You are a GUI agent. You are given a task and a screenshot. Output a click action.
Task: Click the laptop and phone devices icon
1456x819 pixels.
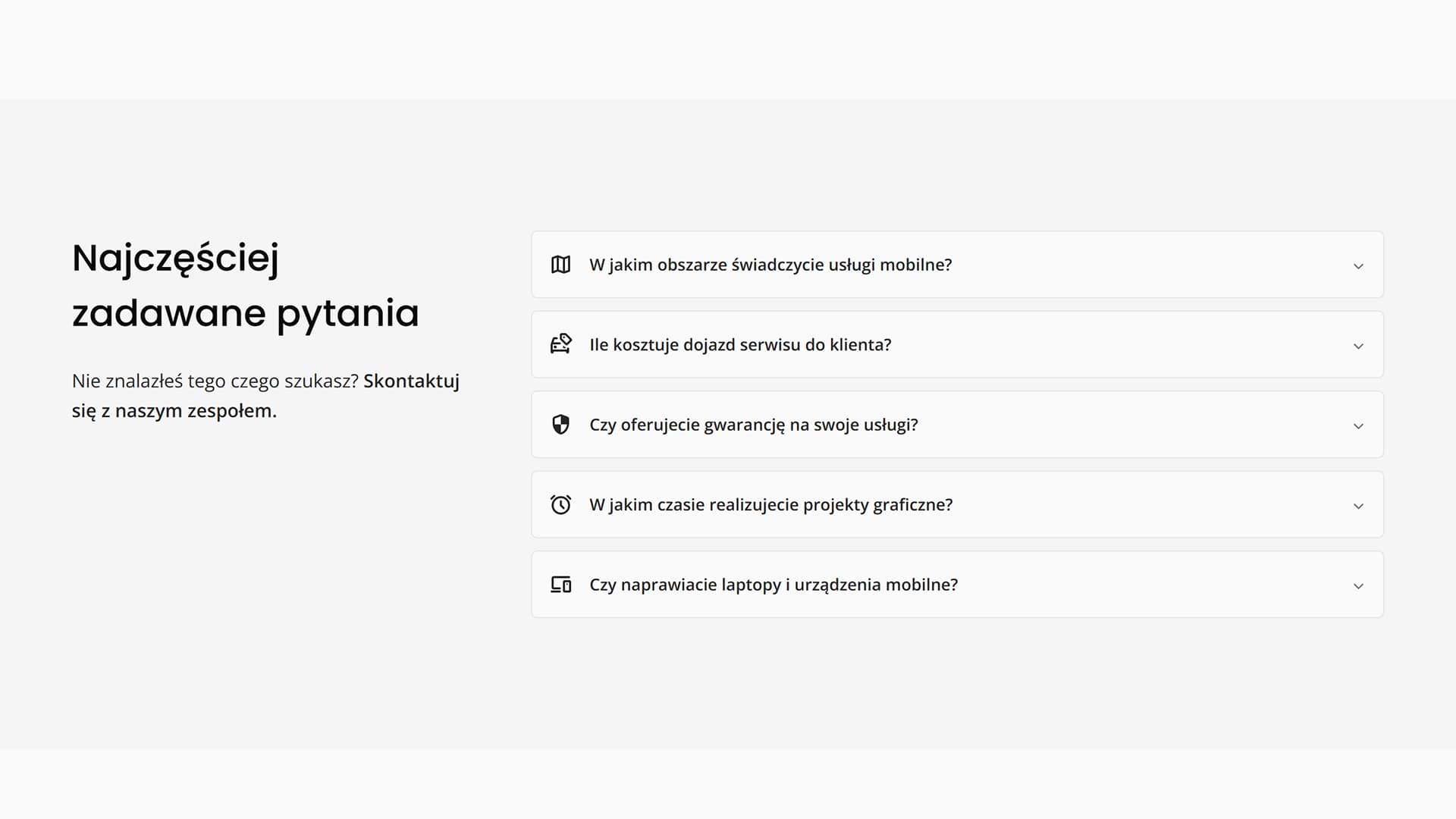[560, 585]
